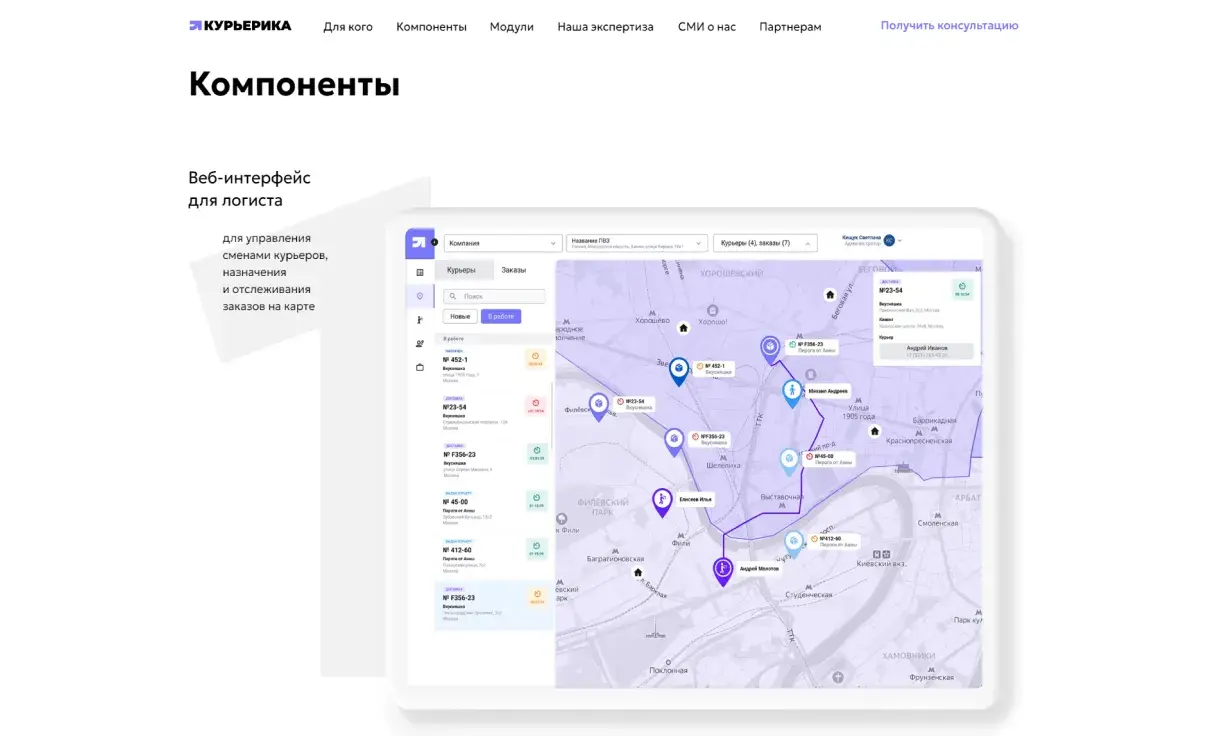Follow the "Получить консультацию" link
Viewport: 1212px width, 736px height.
(x=949, y=26)
